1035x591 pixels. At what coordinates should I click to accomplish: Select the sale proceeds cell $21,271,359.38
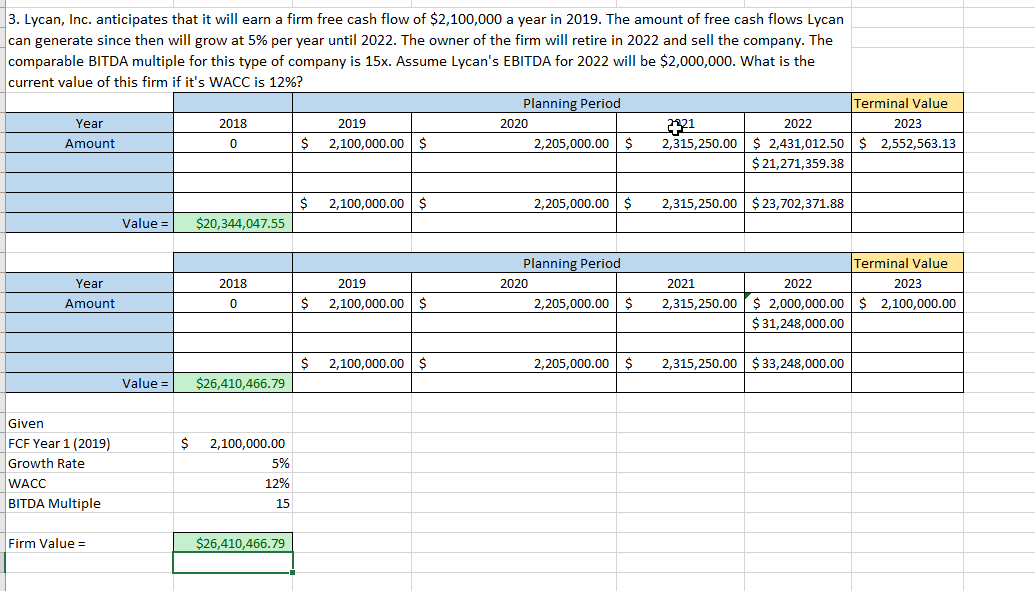800,163
